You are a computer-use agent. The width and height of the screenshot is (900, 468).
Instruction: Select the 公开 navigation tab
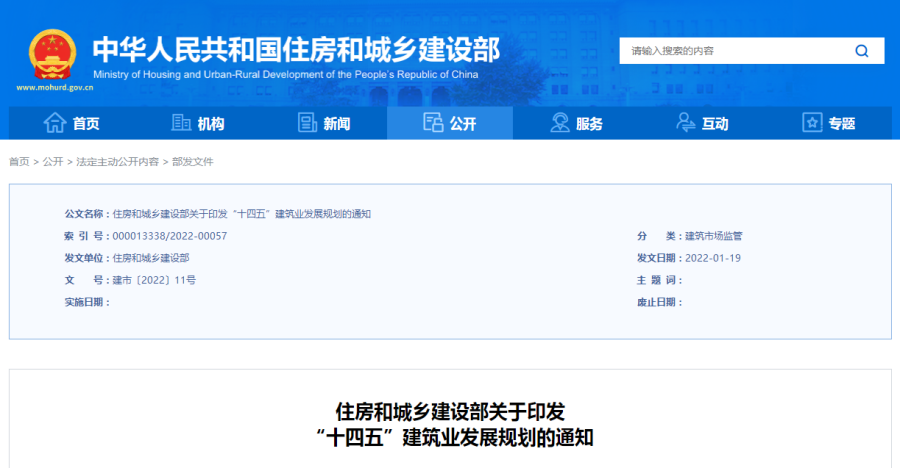450,123
